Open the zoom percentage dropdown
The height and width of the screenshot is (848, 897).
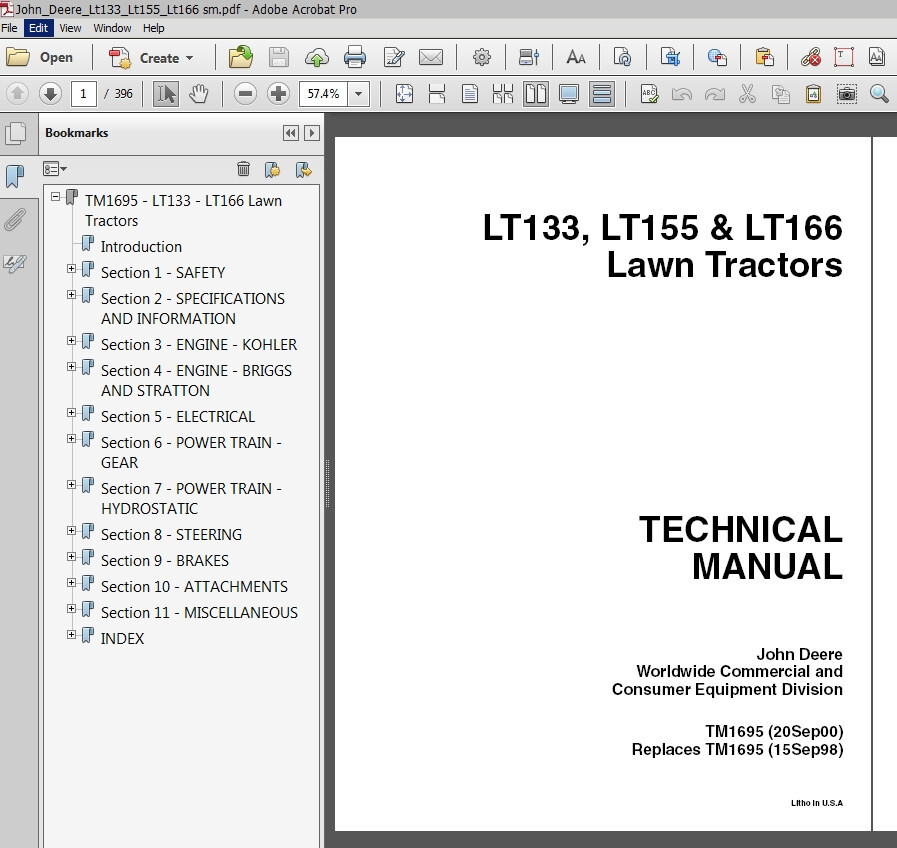click(359, 94)
